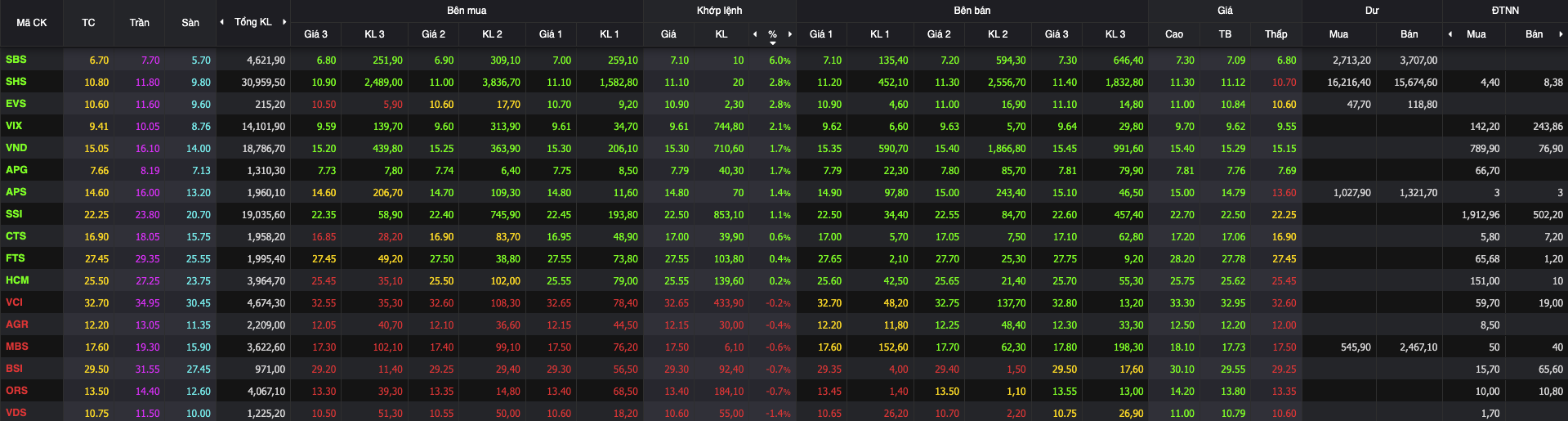Click SSI total volume 19,035,60
Screen dimensions: 1568x421
coord(263,215)
